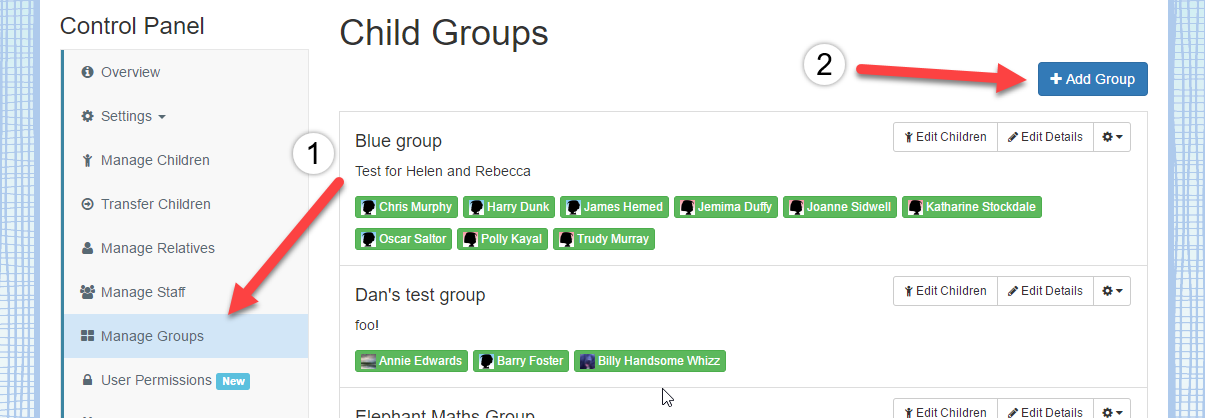Screen dimensions: 1205x418
Task: Click Annie Edwards' photo thumbnail
Action: (x=368, y=361)
